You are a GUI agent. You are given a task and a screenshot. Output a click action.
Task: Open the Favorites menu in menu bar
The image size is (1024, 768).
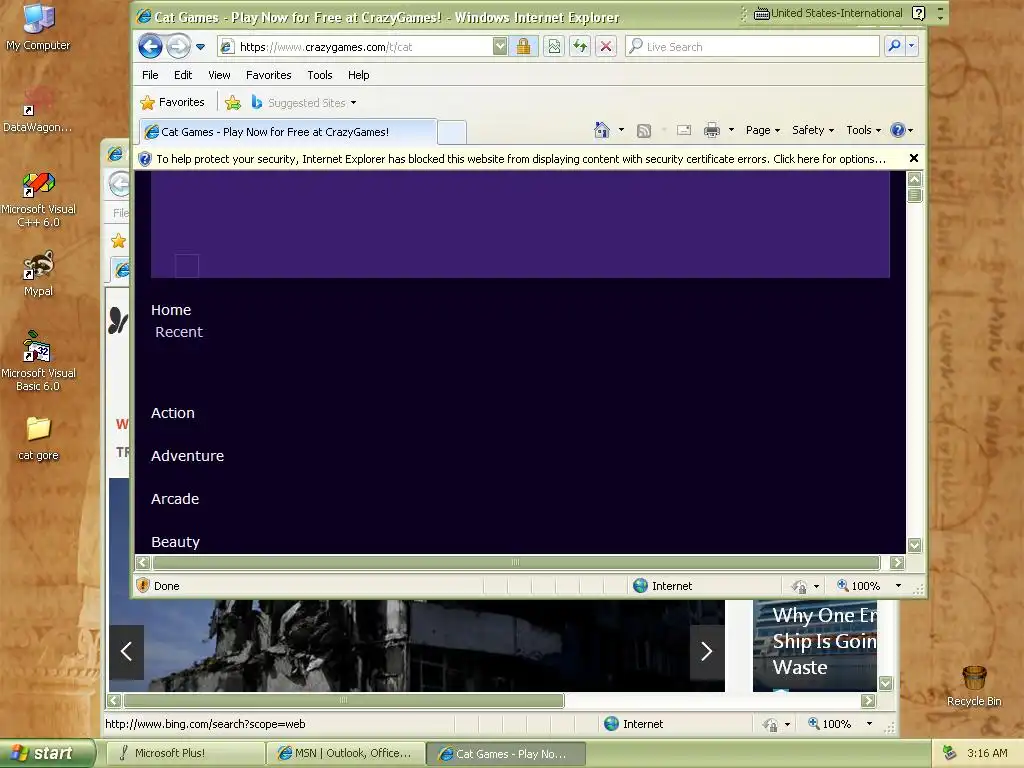coord(268,75)
